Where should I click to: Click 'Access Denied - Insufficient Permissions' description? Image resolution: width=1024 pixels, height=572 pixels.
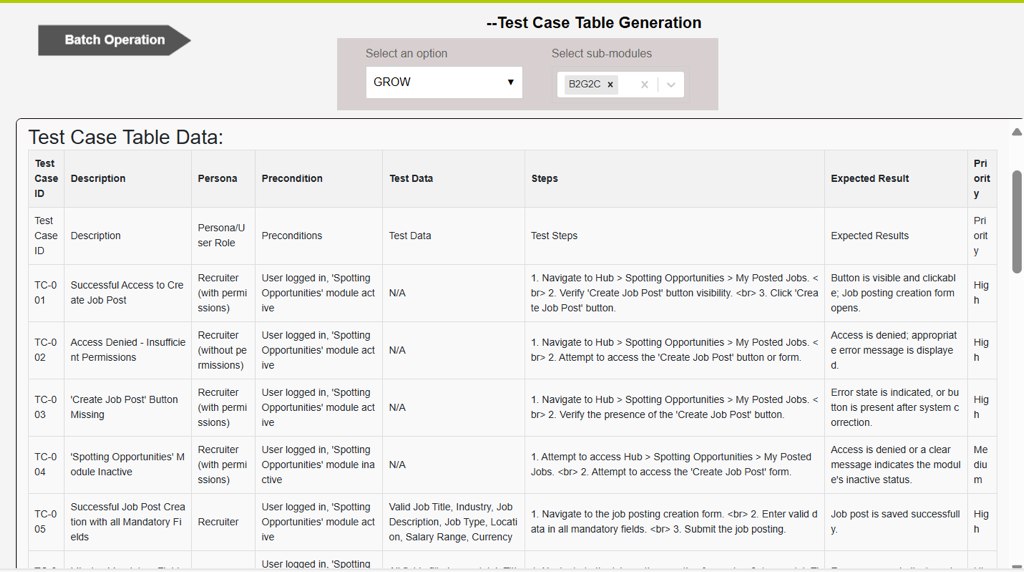click(128, 350)
